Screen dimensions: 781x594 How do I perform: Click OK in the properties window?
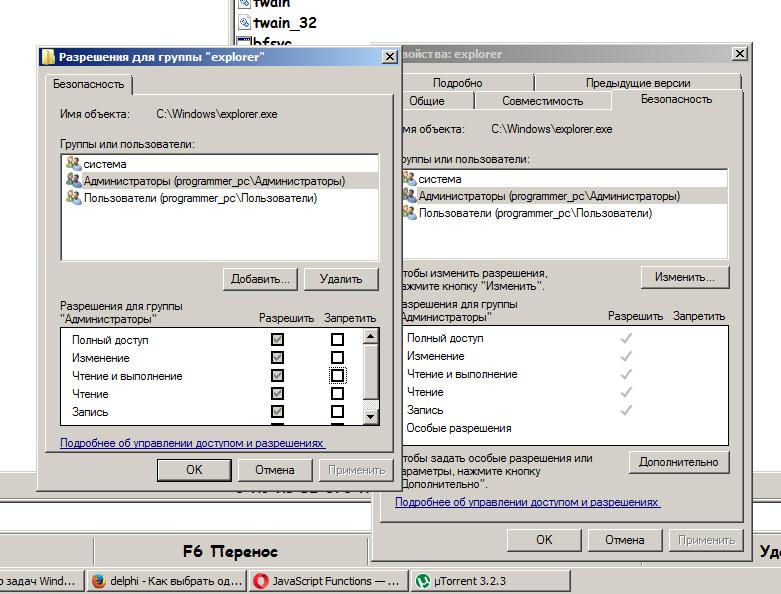544,540
